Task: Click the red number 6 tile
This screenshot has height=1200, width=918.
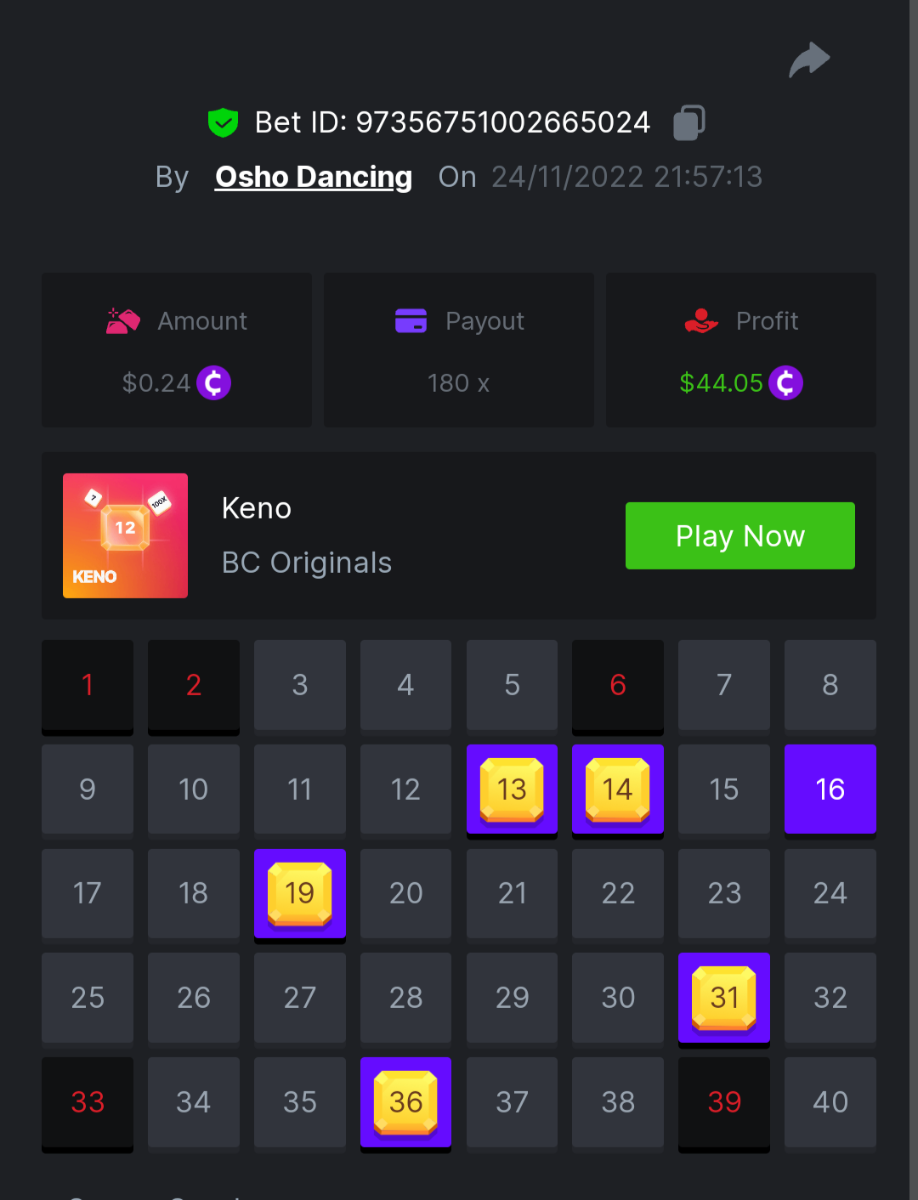Action: (x=618, y=685)
